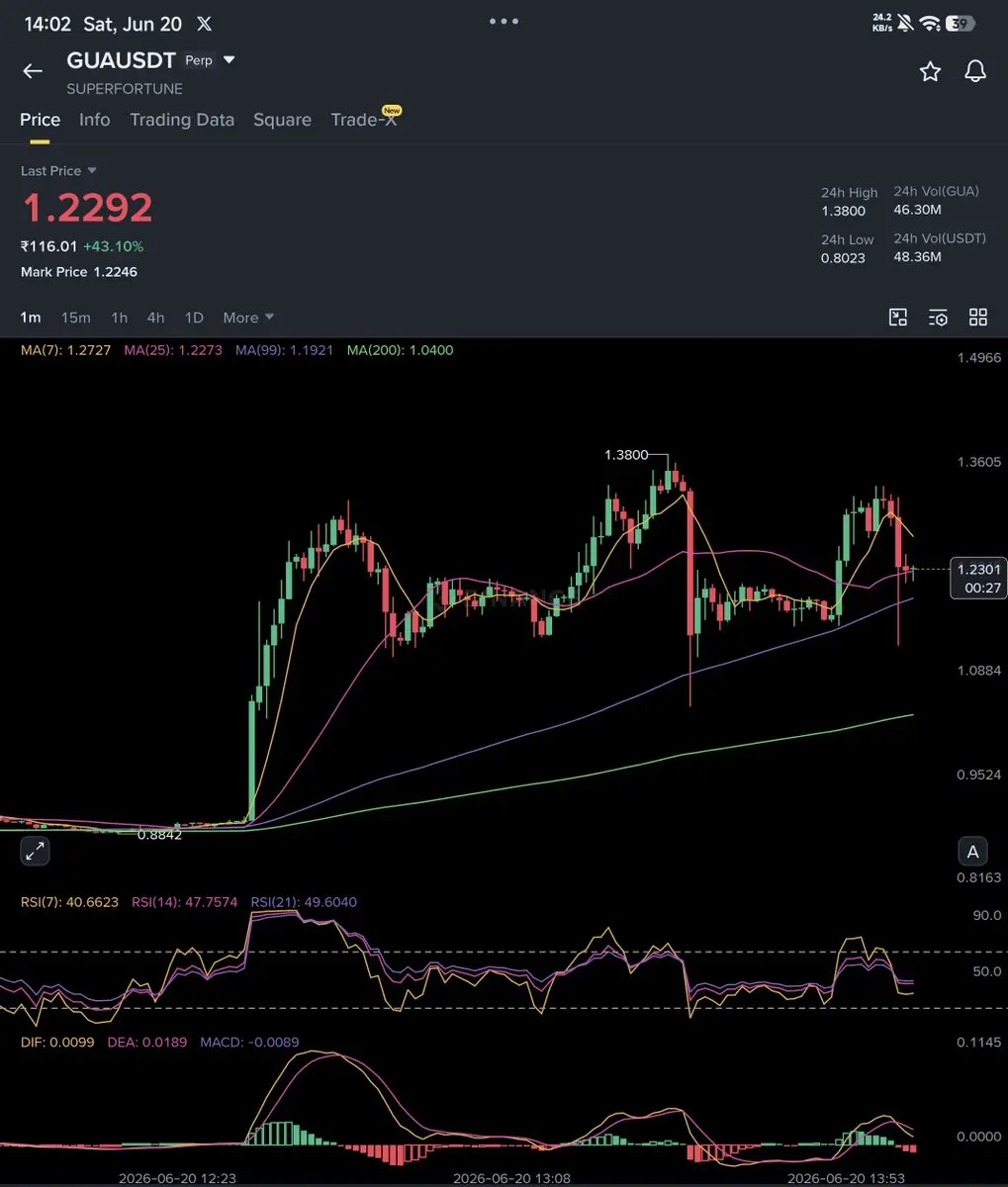Open the GUAUSDT pair selector dropdown arrow
The width and height of the screenshot is (1008, 1187).
pyautogui.click(x=229, y=60)
